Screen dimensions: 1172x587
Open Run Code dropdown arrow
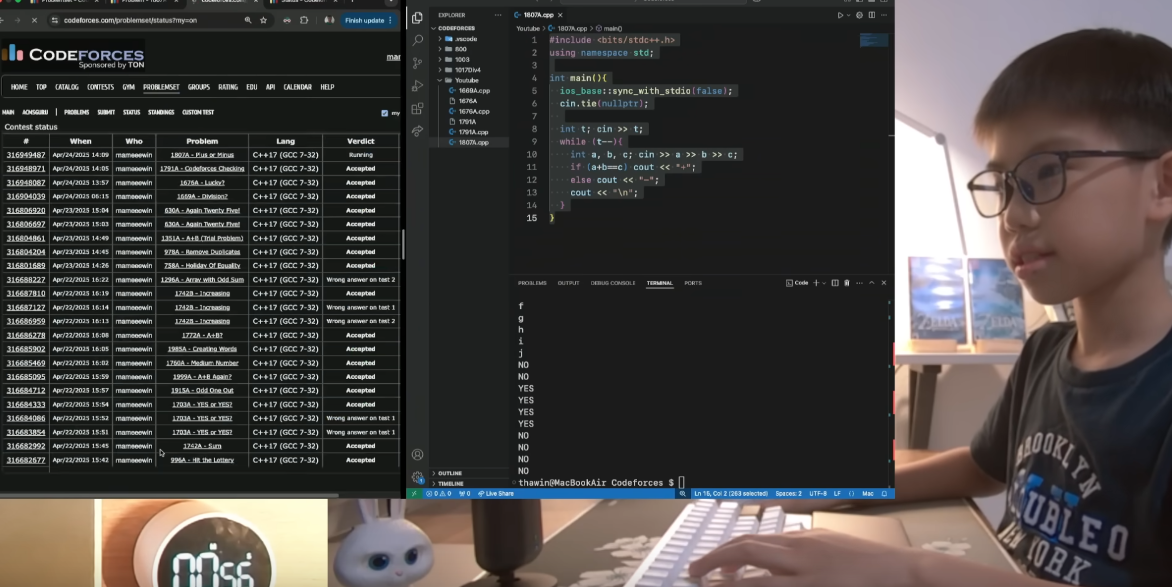(848, 15)
